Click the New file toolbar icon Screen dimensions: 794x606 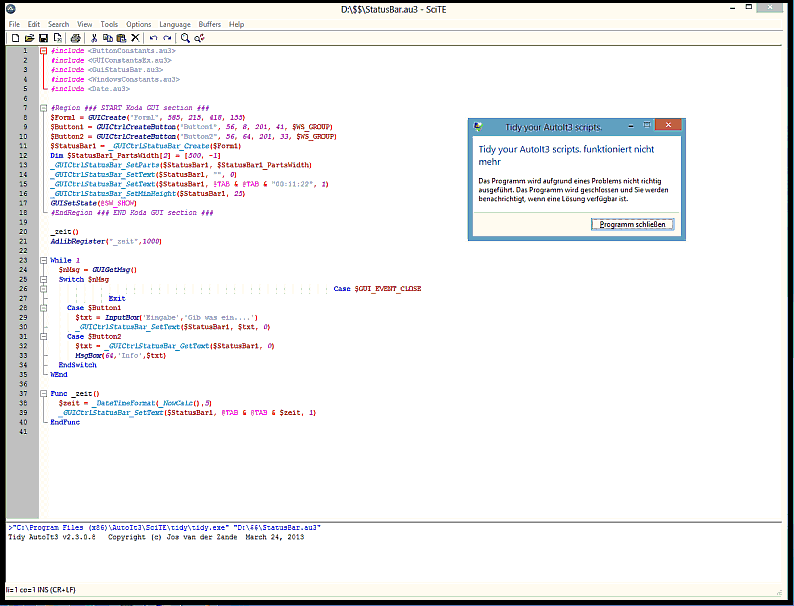[15, 38]
